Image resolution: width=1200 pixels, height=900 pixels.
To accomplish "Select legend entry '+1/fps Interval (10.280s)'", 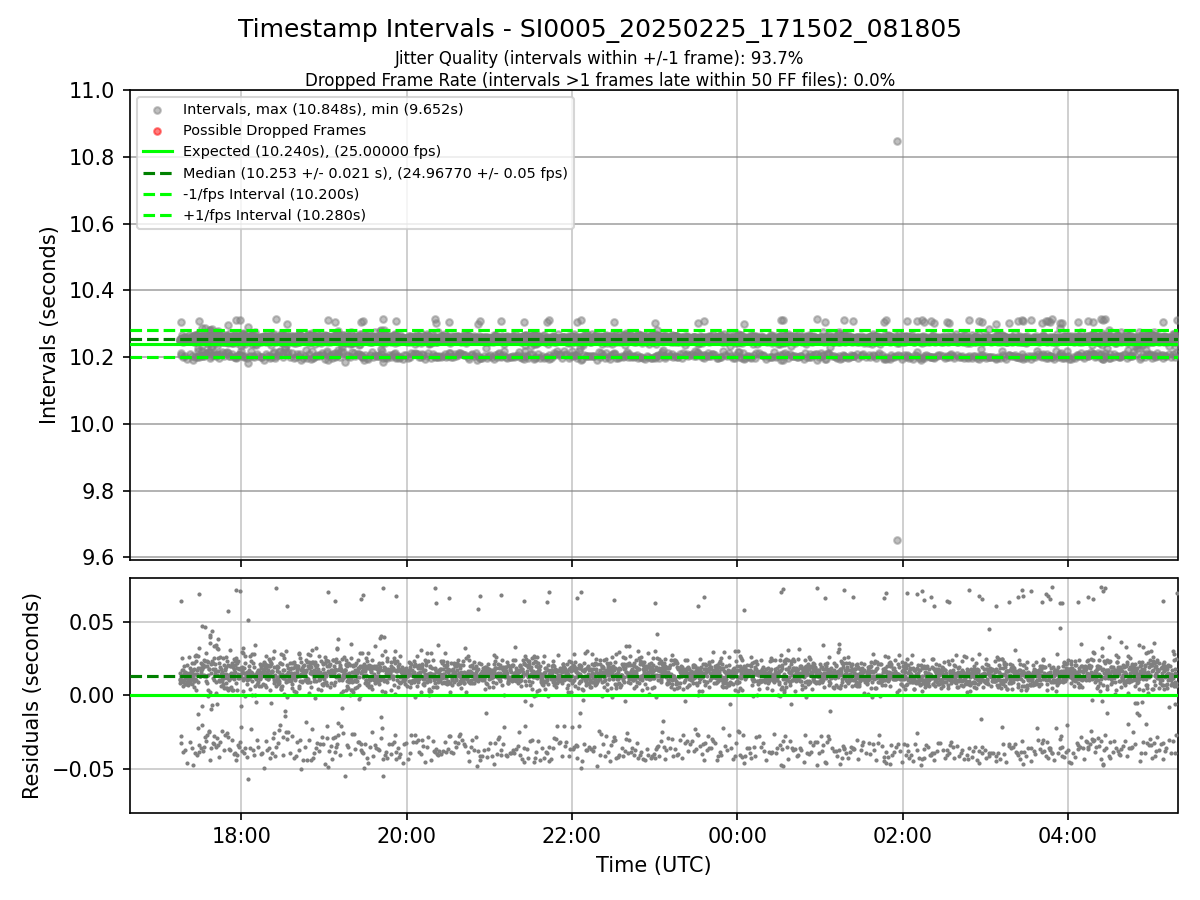I will click(x=274, y=215).
